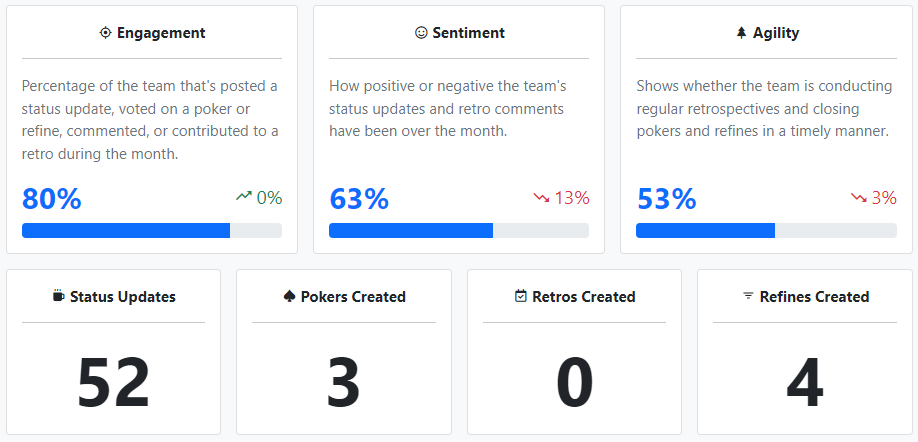The image size is (918, 442).
Task: Click the Retros Created count of 0
Action: point(574,382)
